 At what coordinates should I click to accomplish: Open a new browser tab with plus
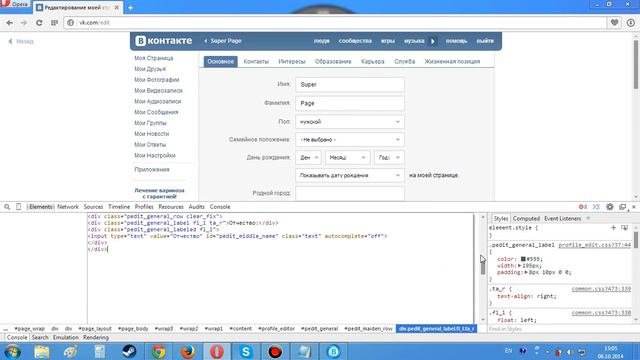[131, 7]
